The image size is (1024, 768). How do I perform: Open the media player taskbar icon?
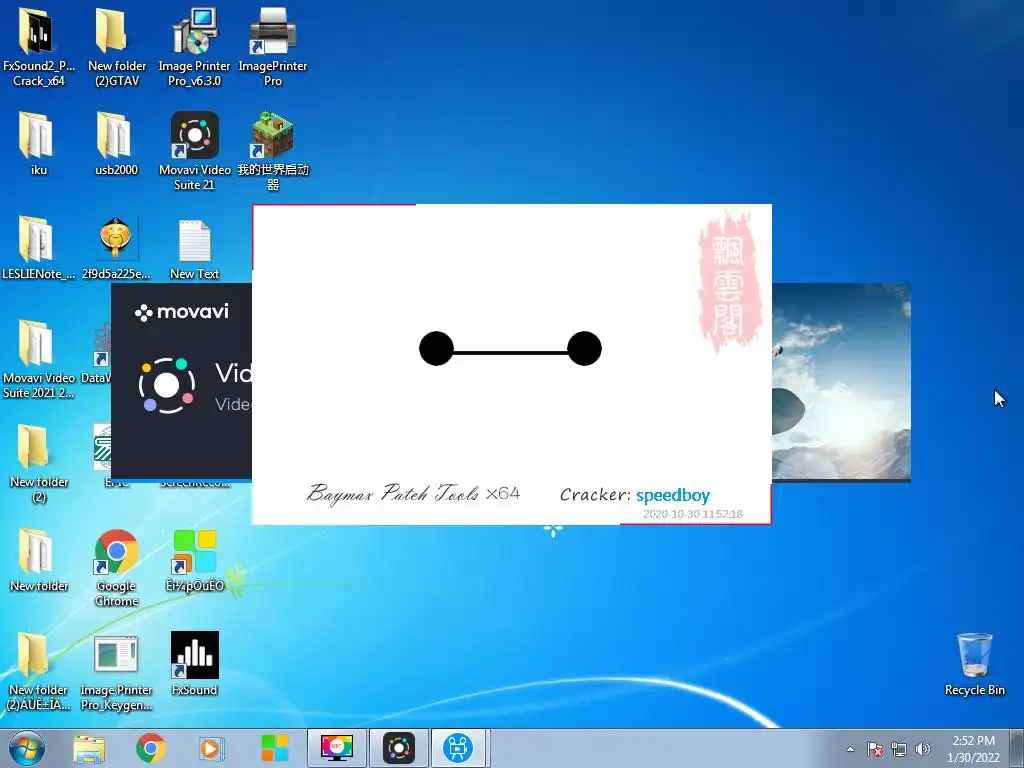pos(211,748)
